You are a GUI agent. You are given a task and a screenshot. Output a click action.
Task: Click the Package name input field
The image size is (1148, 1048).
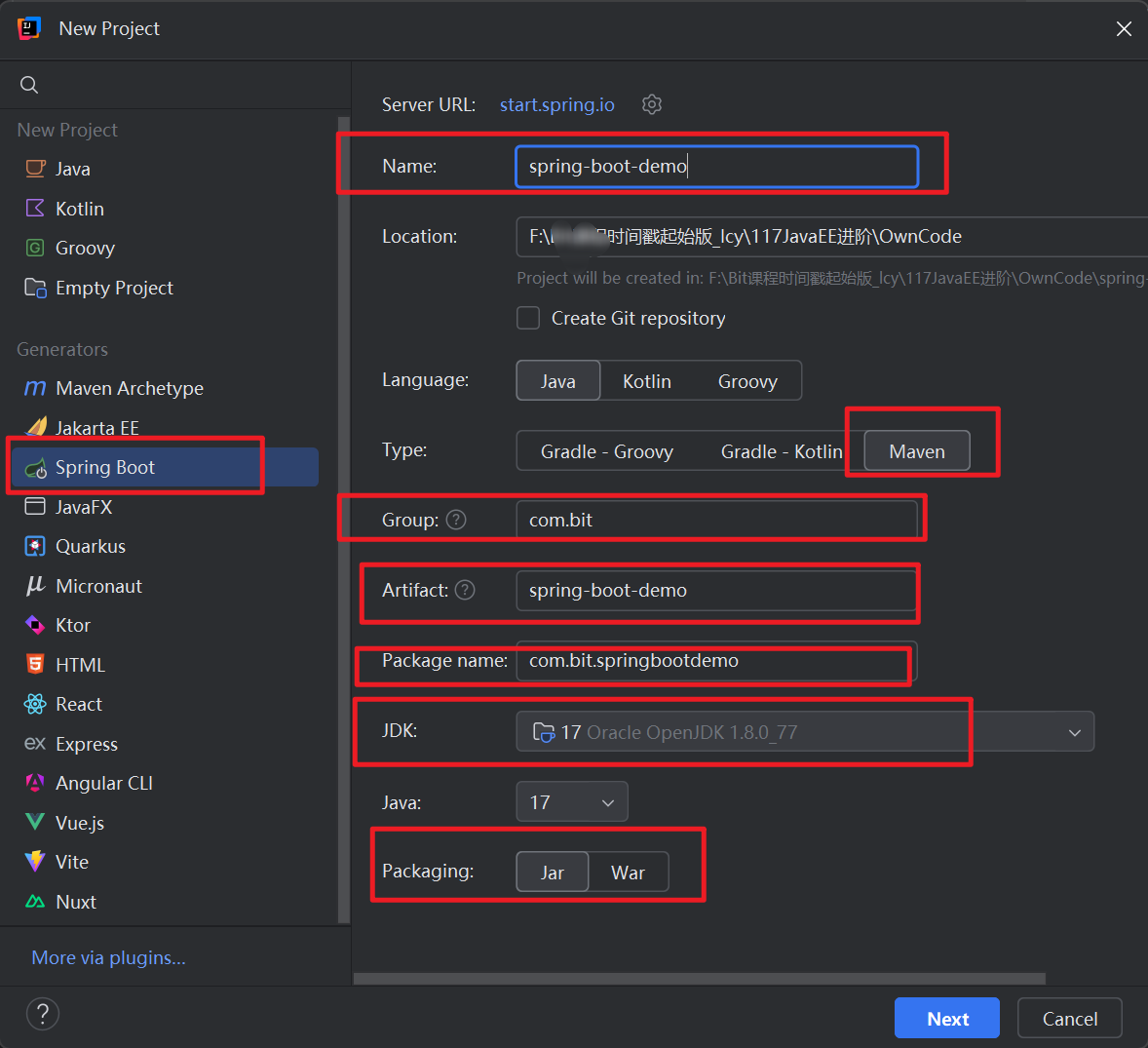[x=716, y=661]
